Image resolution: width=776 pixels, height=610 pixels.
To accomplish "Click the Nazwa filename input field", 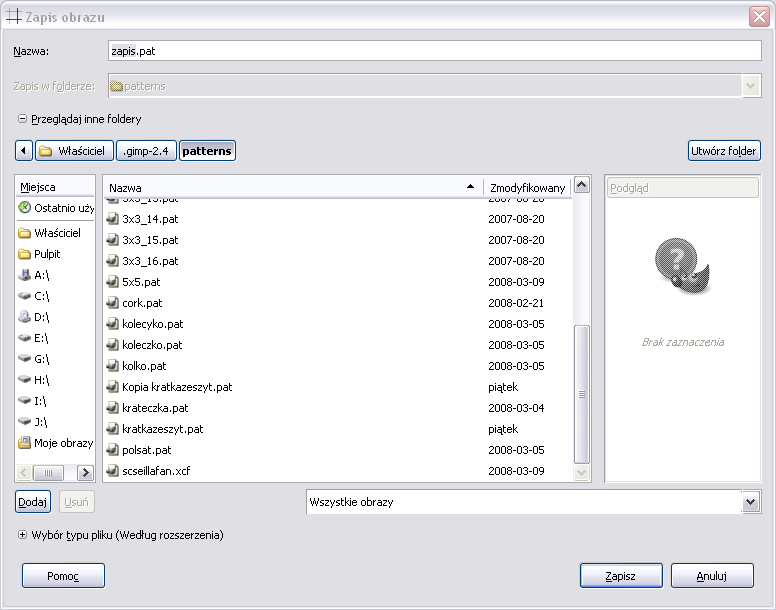I will point(434,51).
